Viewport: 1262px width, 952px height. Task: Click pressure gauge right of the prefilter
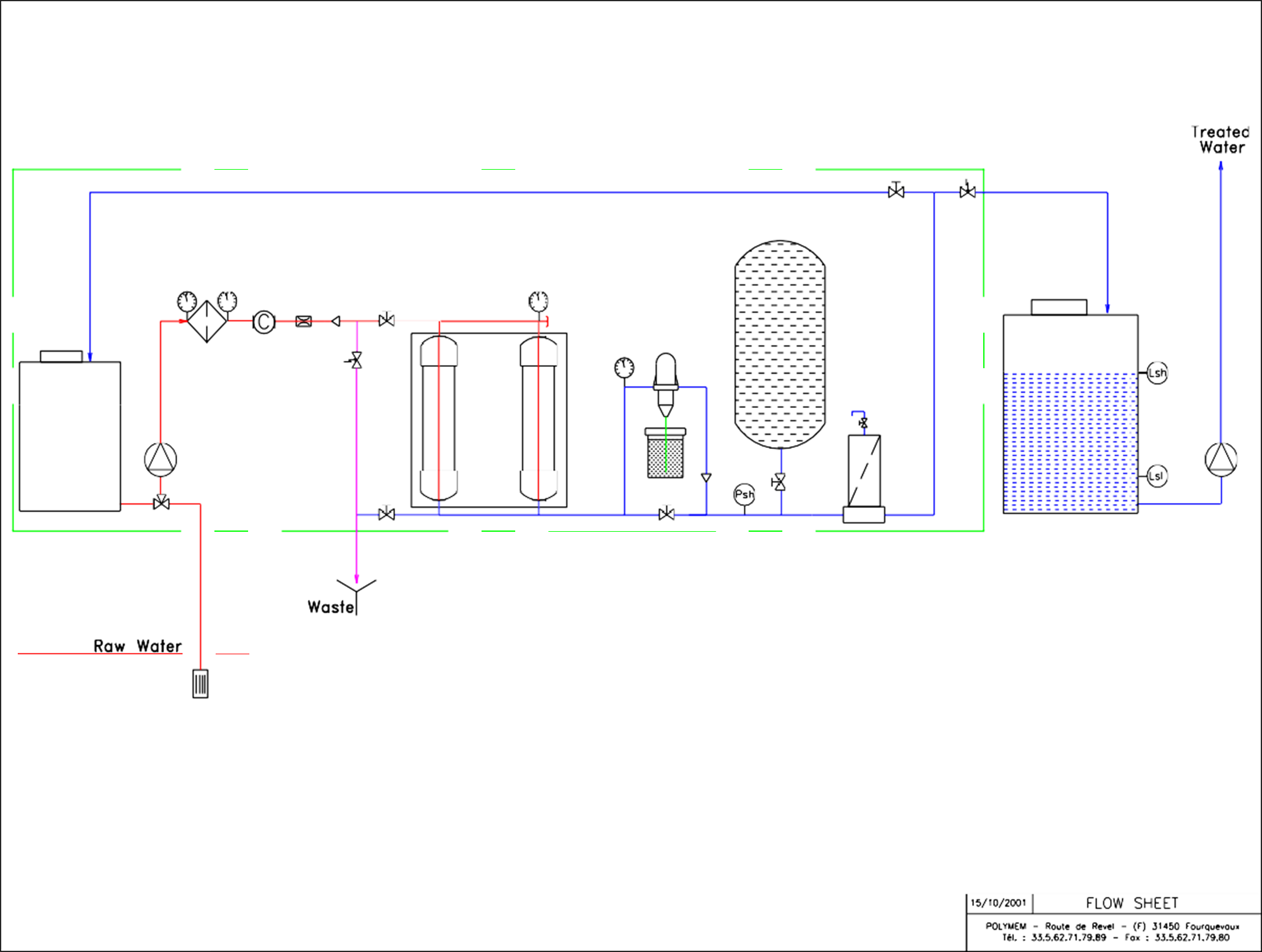tap(227, 301)
